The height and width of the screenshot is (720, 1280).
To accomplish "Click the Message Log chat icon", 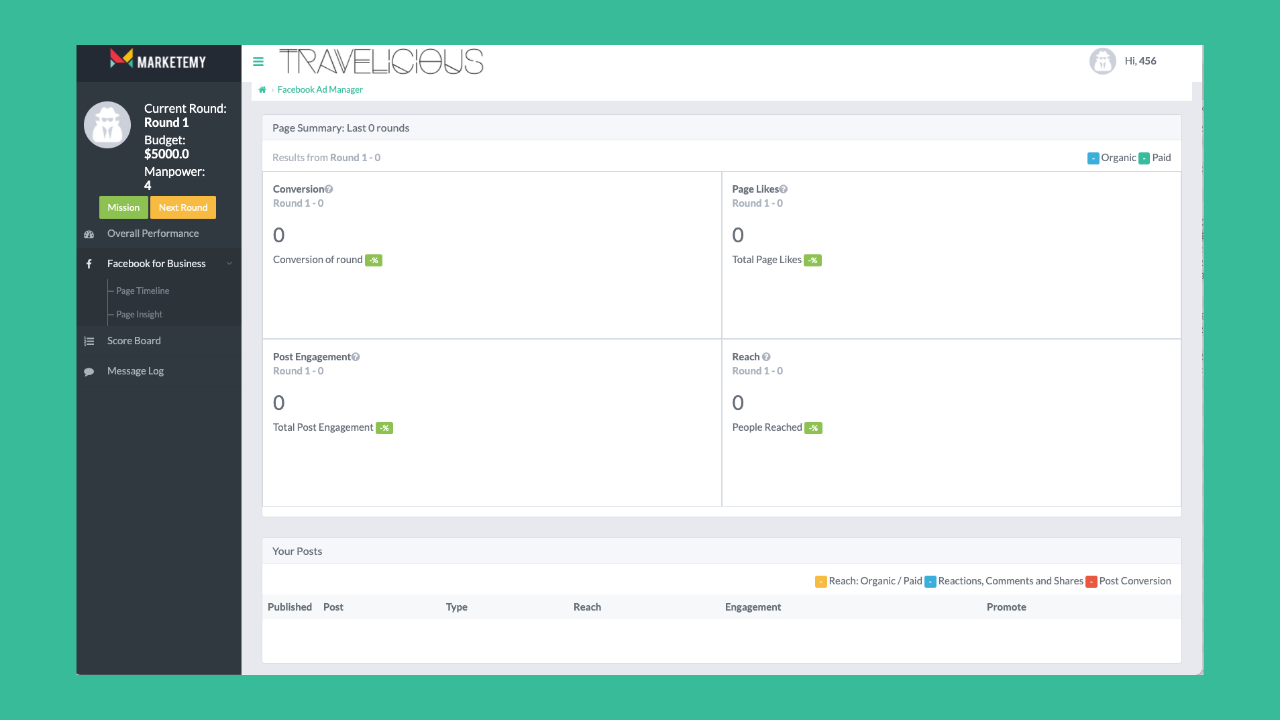I will (x=89, y=371).
